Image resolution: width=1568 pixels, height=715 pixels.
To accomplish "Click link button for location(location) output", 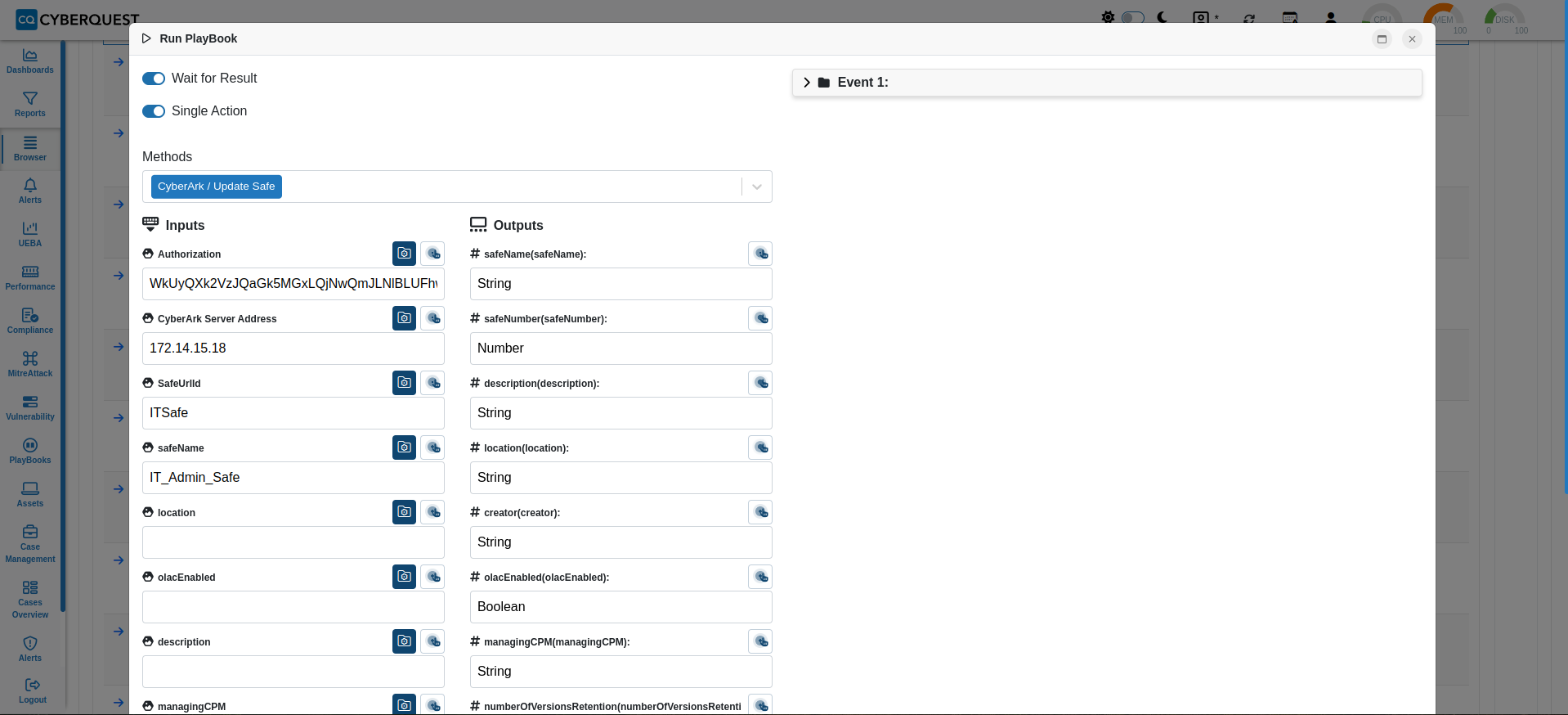I will pos(760,447).
